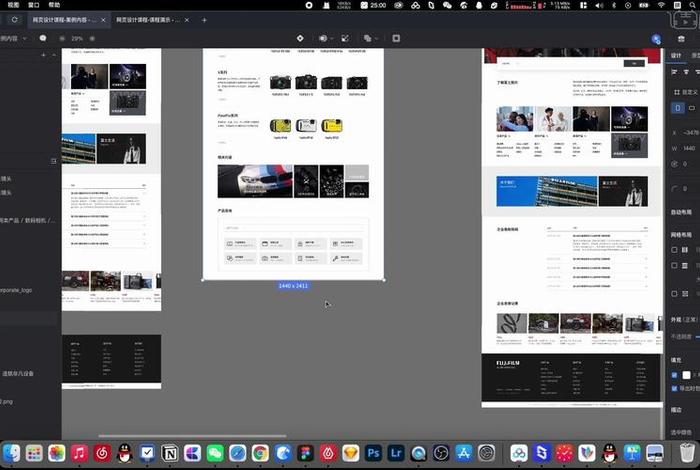Click the 自动布局 section header
Viewport: 700px width, 470px height.
681,212
